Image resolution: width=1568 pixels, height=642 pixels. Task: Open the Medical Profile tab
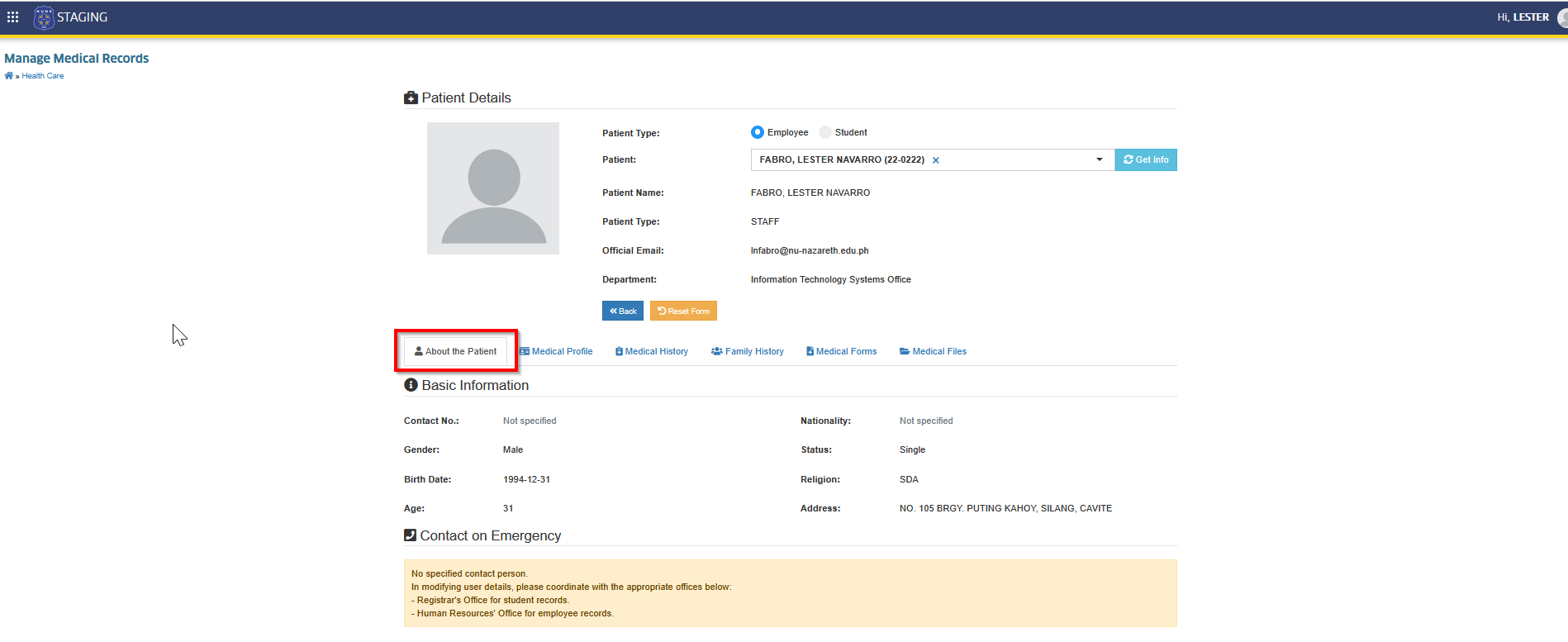[x=556, y=351]
